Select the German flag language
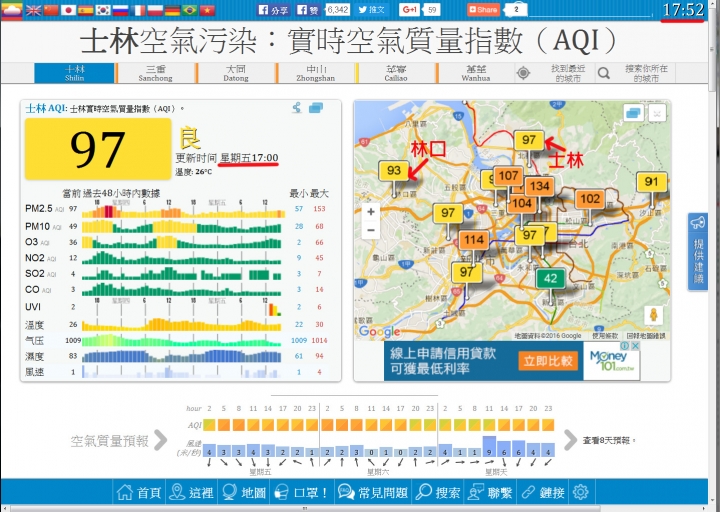Viewport: 720px width, 512px height. [173, 10]
